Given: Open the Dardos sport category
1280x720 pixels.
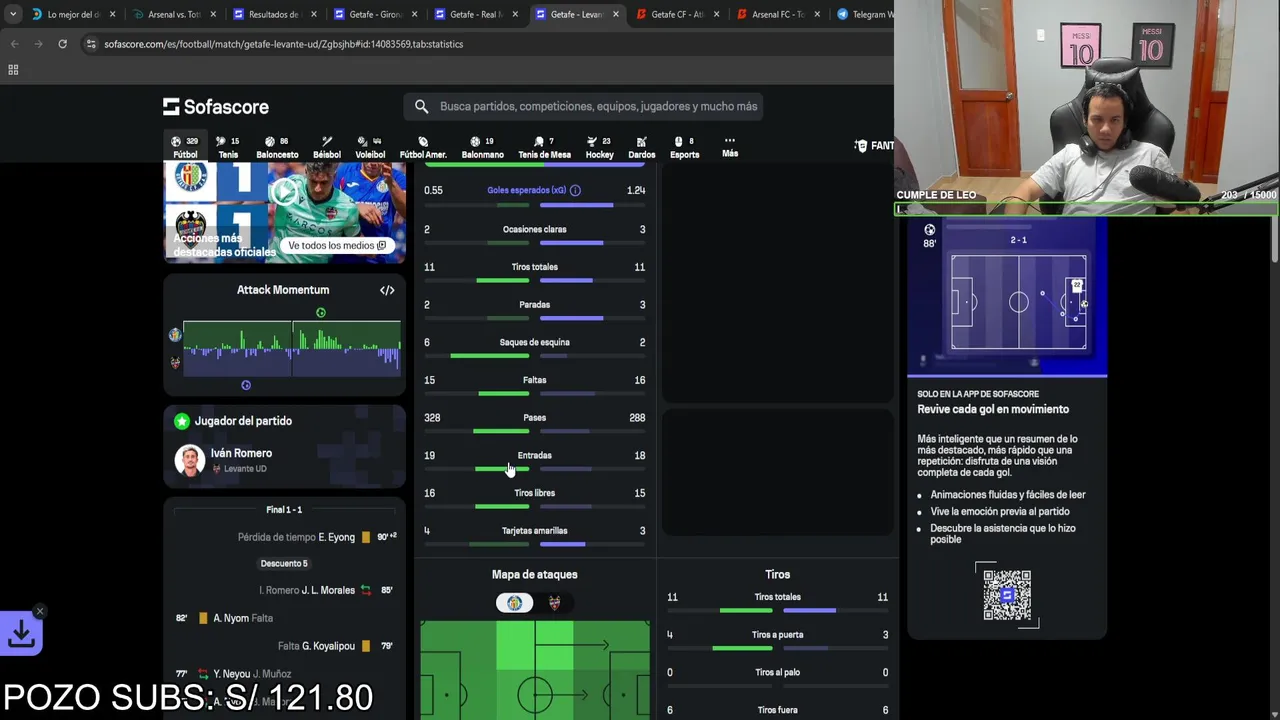Looking at the screenshot, I should pyautogui.click(x=641, y=147).
